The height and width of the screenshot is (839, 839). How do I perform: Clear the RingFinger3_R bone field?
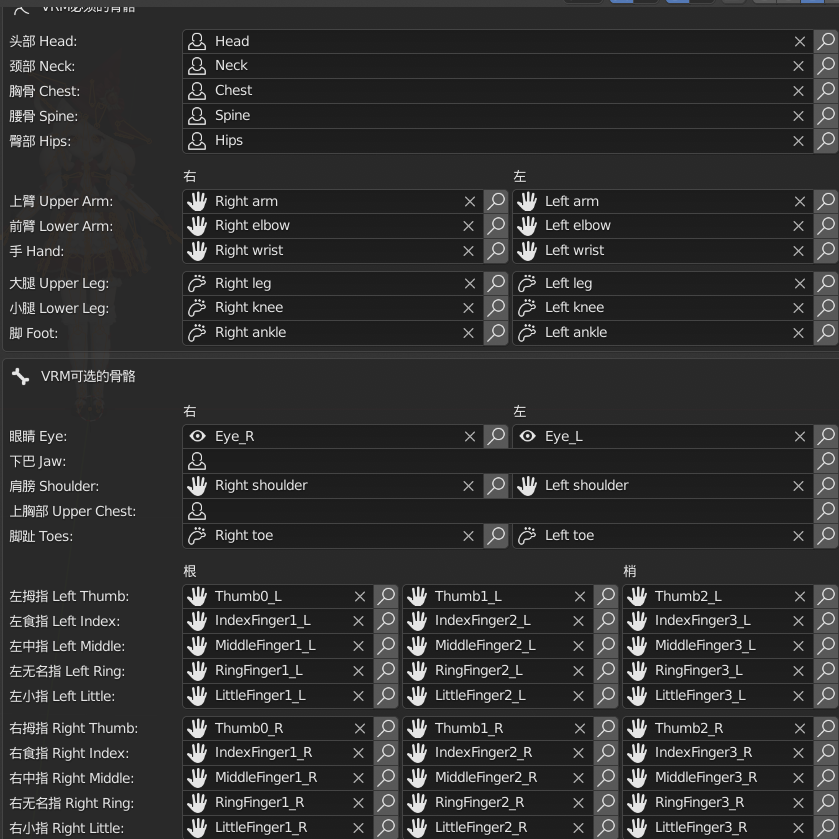click(x=798, y=803)
